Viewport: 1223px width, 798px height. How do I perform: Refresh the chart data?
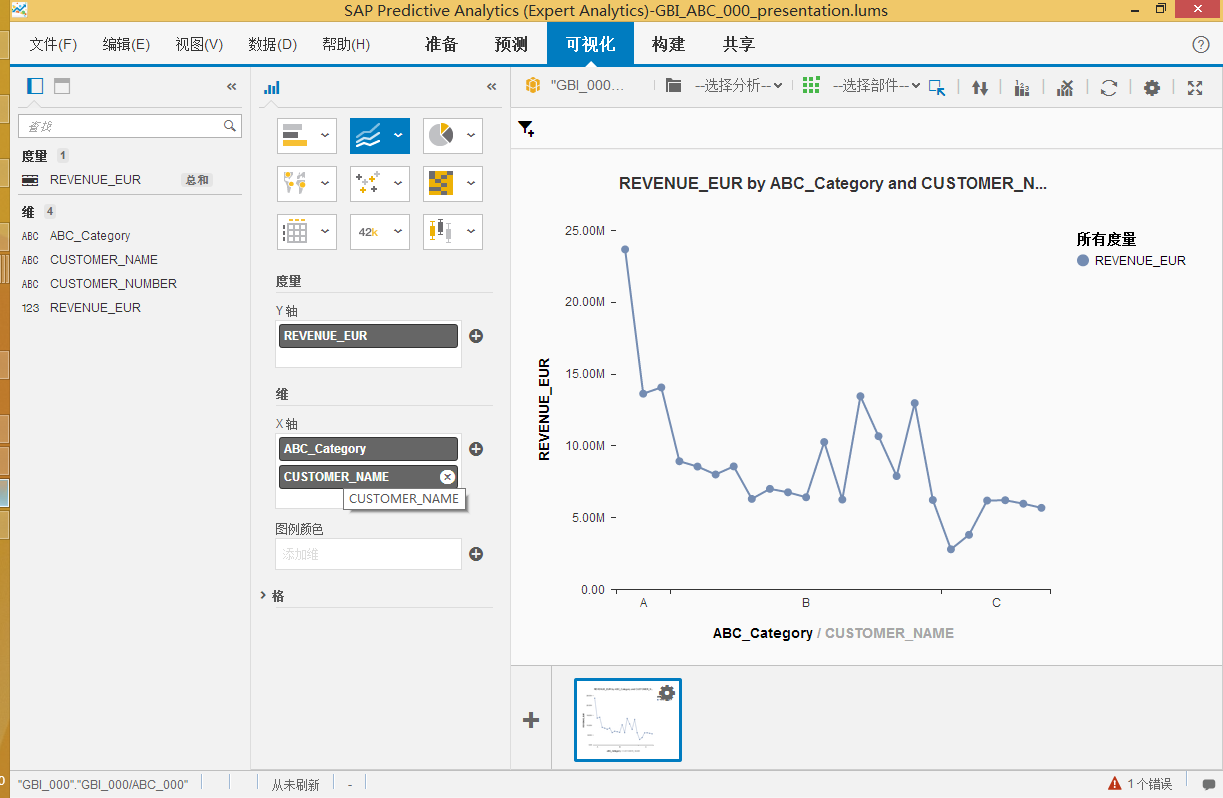1108,87
